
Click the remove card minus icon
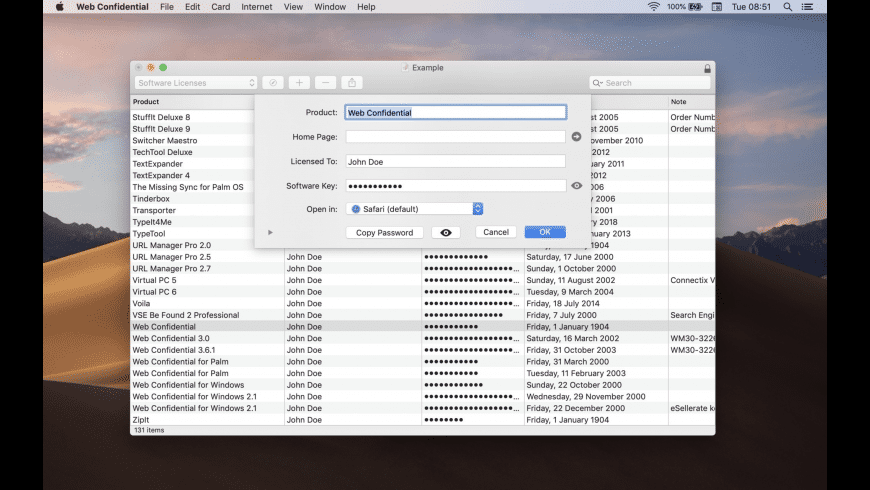click(326, 83)
